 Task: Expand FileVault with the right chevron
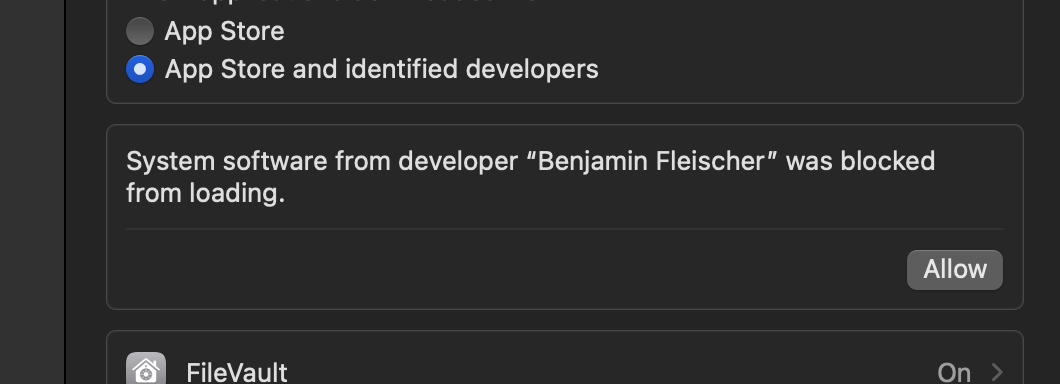pos(997,372)
